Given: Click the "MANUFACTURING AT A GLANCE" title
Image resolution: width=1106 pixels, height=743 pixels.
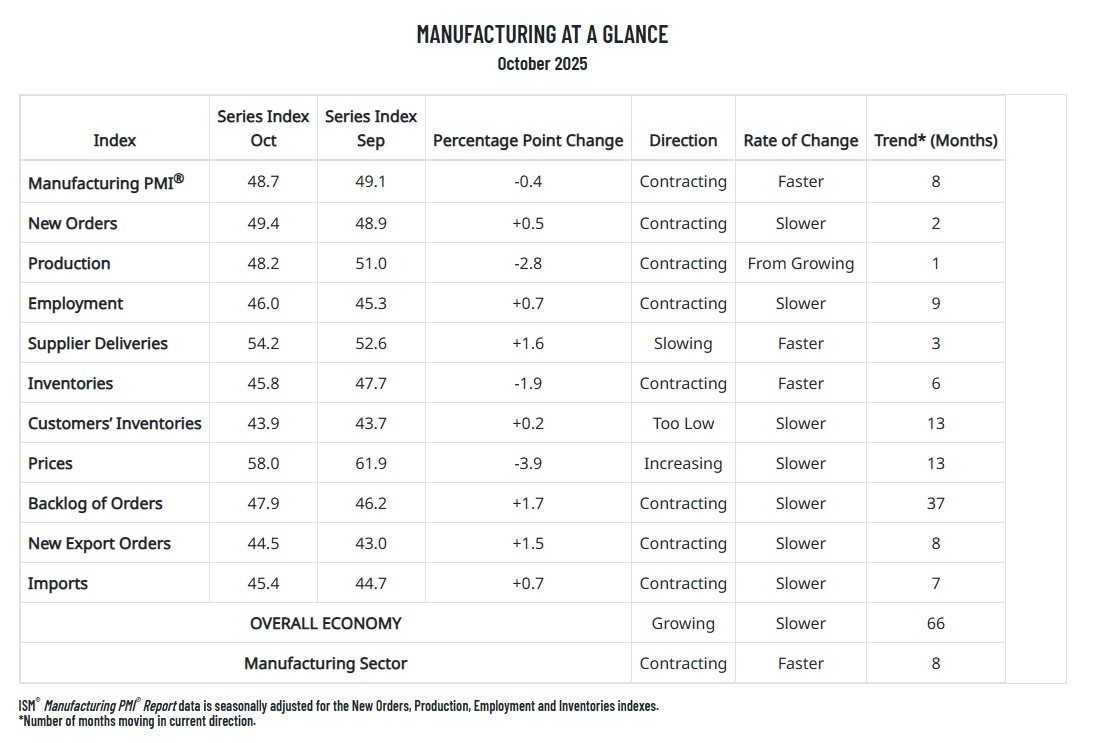Looking at the screenshot, I should [x=542, y=34].
